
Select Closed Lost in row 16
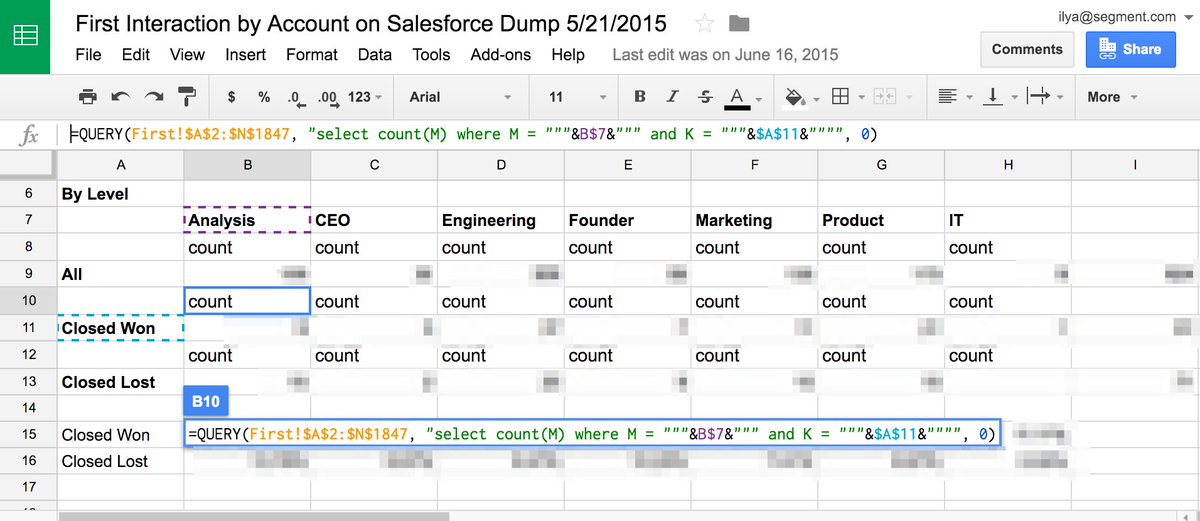click(x=120, y=461)
